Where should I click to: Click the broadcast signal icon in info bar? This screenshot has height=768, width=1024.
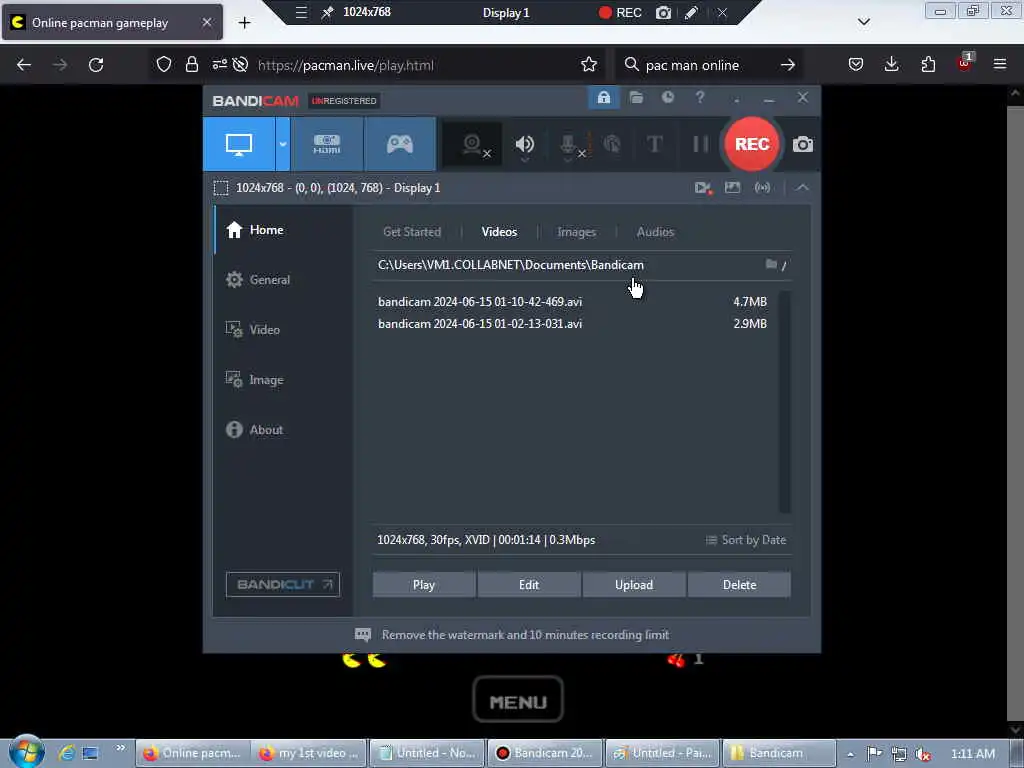pos(762,188)
